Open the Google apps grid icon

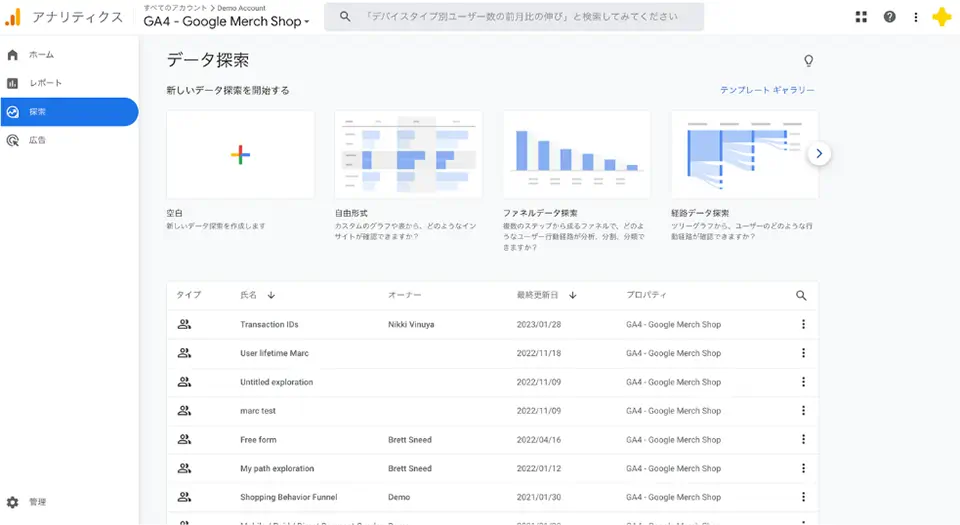point(861,17)
